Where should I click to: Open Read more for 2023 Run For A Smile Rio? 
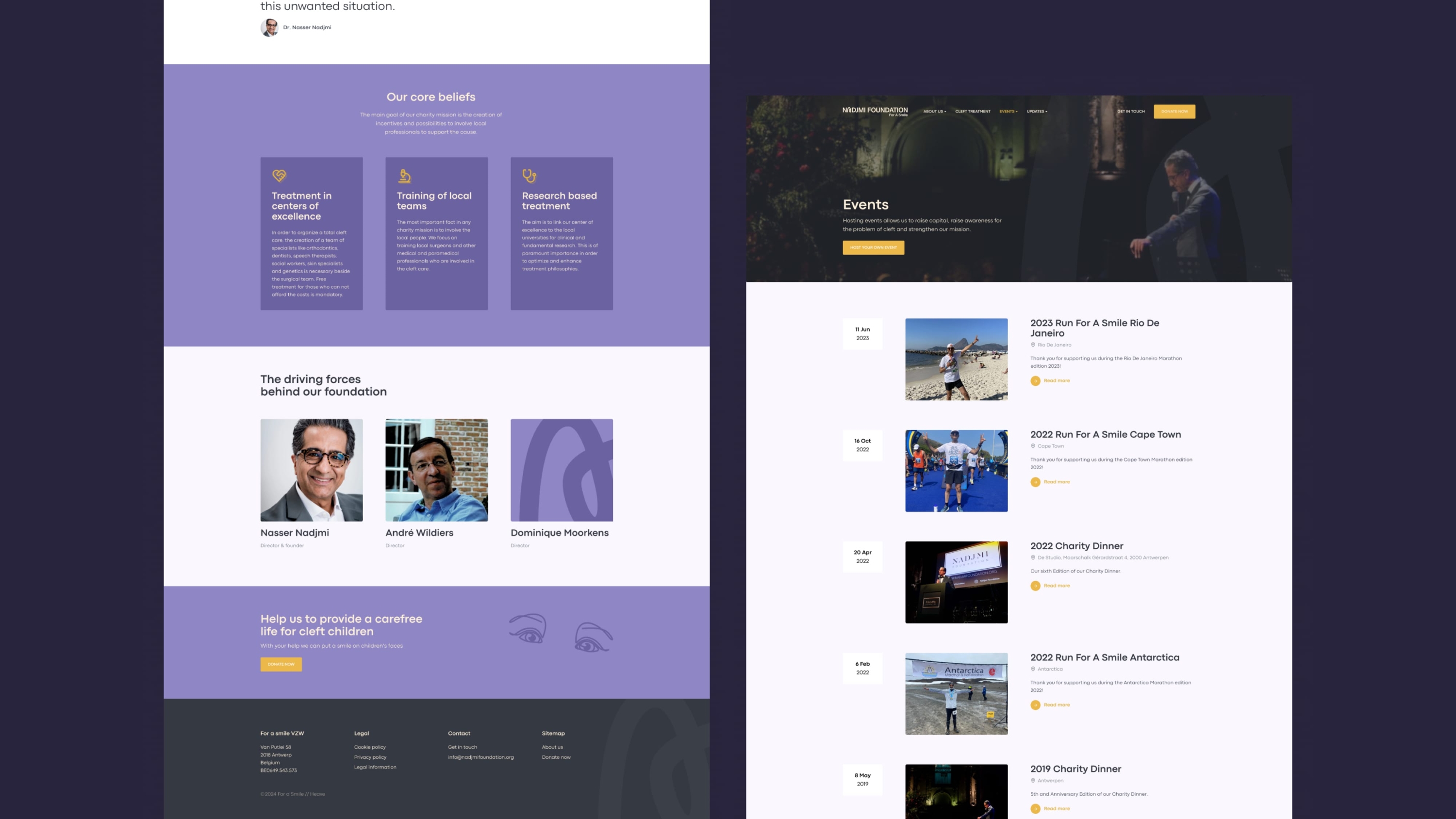pyautogui.click(x=1057, y=381)
